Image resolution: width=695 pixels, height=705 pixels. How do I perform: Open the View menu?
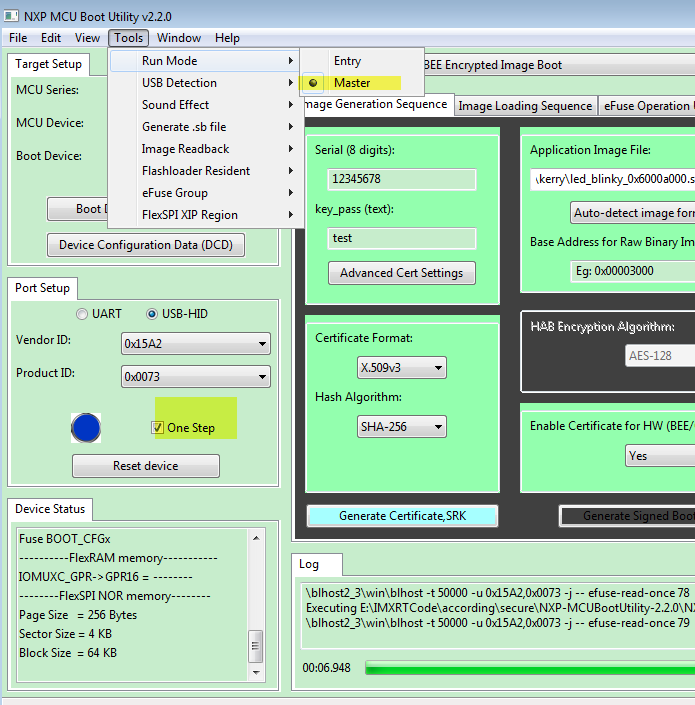point(87,38)
